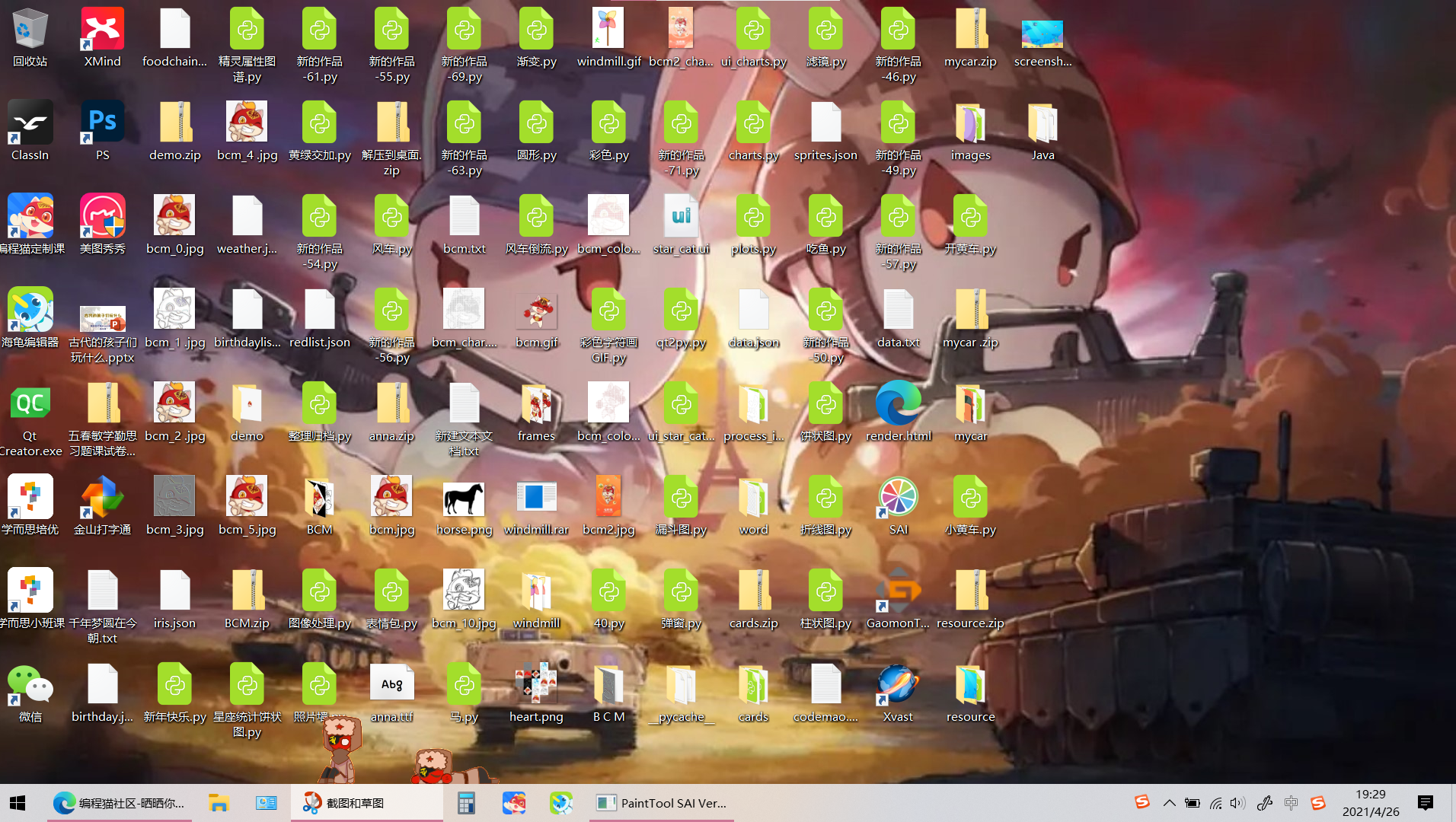Open the Qt Creator.exe shortcut
Screen dimensions: 1456x822
coord(30,419)
